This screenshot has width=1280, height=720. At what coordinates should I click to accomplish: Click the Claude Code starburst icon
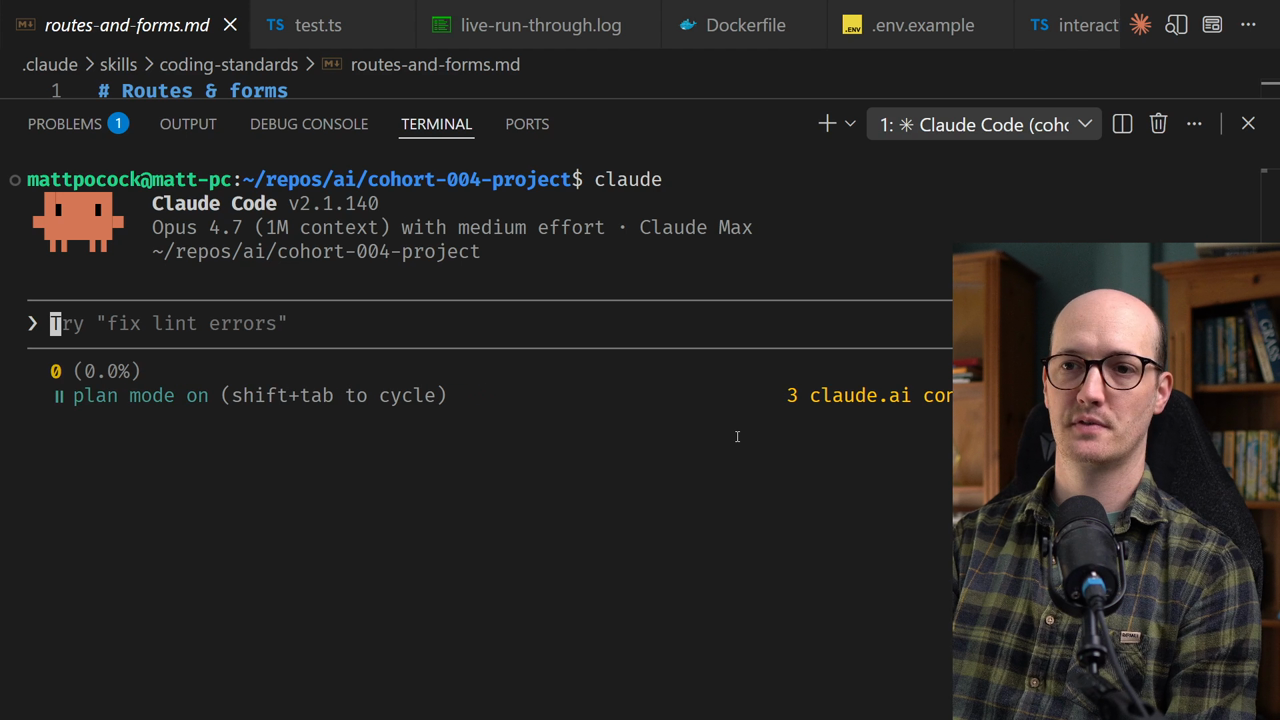(1140, 25)
